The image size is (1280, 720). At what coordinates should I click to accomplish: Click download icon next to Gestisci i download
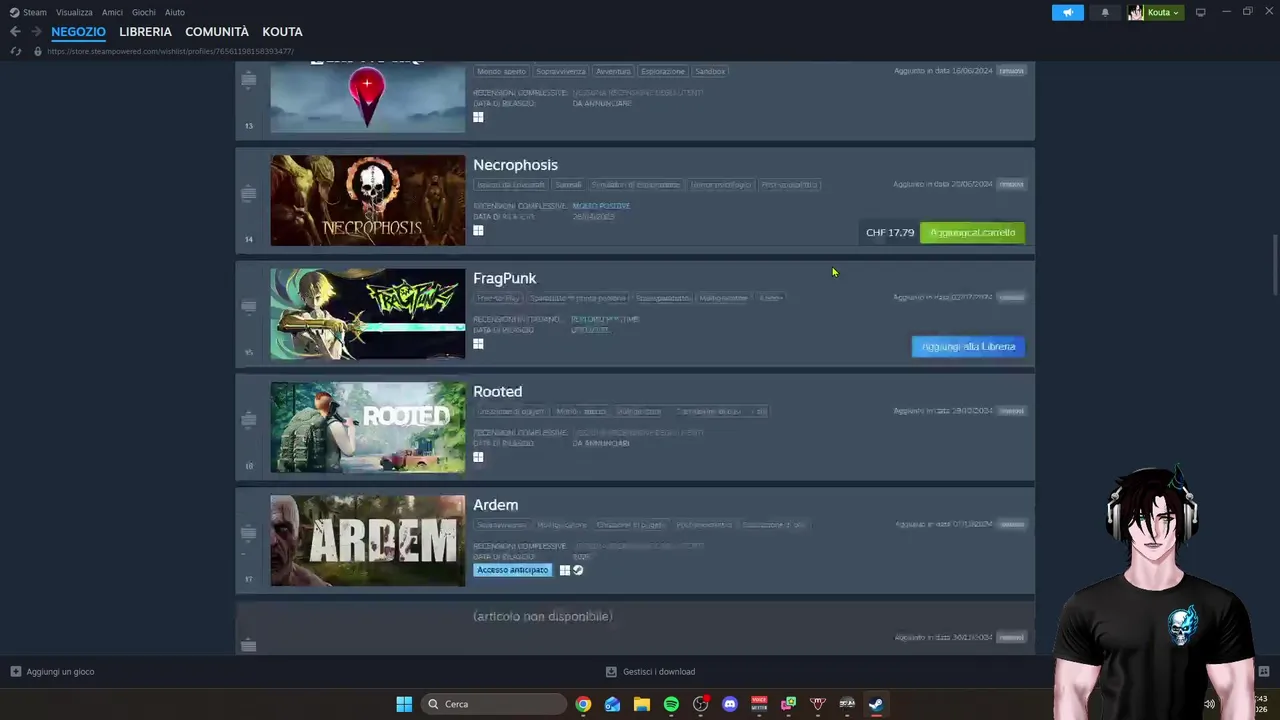[x=611, y=671]
